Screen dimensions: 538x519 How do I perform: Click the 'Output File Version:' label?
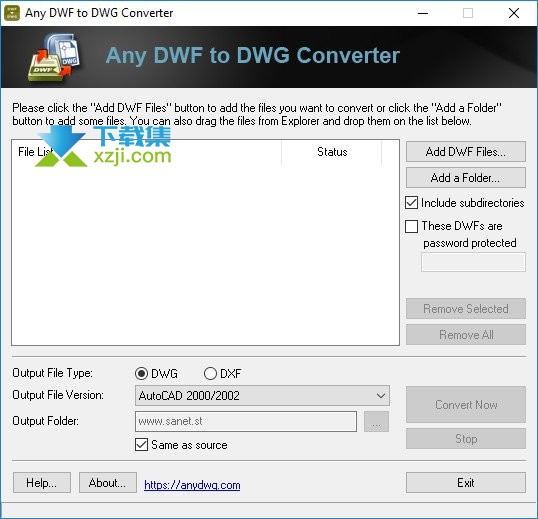(x=58, y=395)
